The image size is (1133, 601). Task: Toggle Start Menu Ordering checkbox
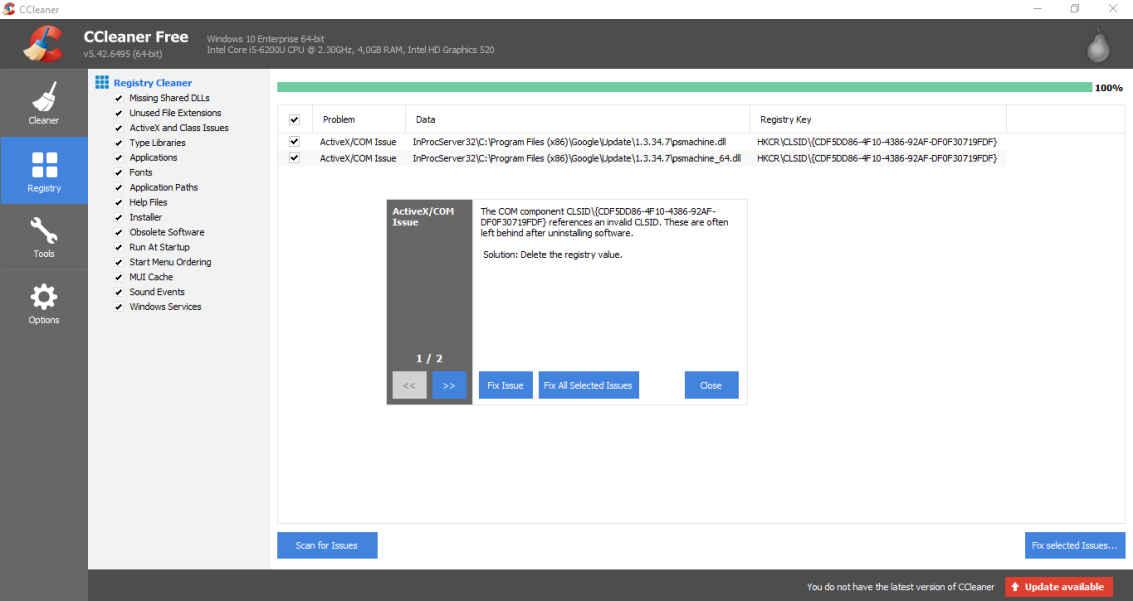(119, 262)
